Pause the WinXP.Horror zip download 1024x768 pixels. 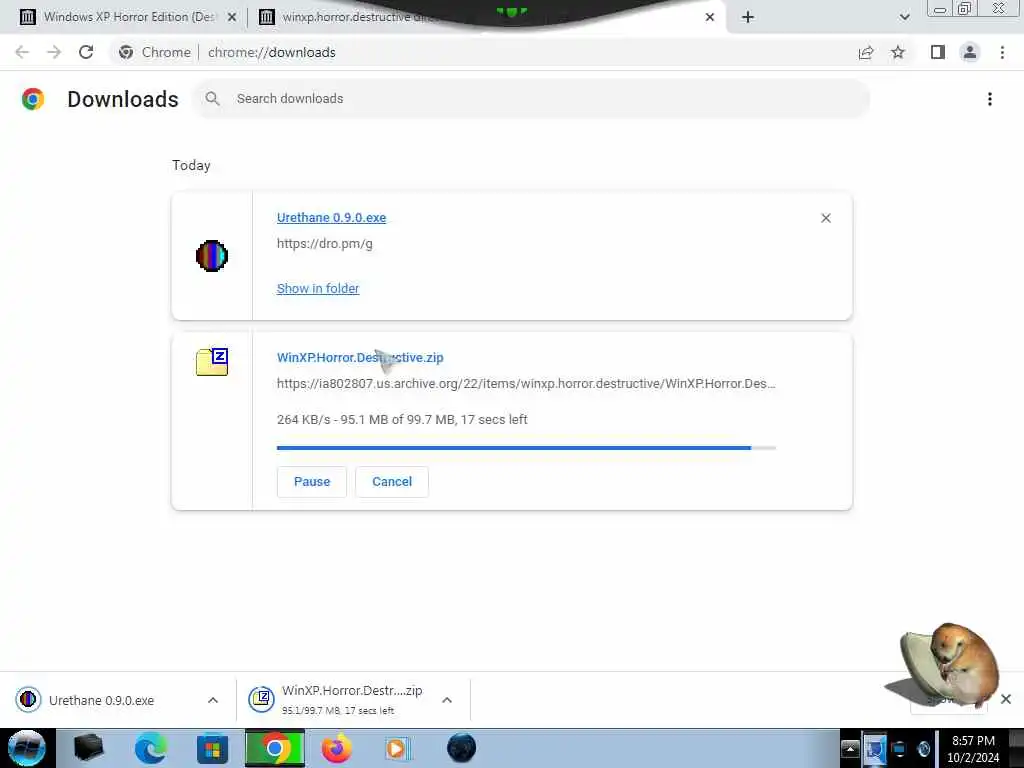coord(312,481)
